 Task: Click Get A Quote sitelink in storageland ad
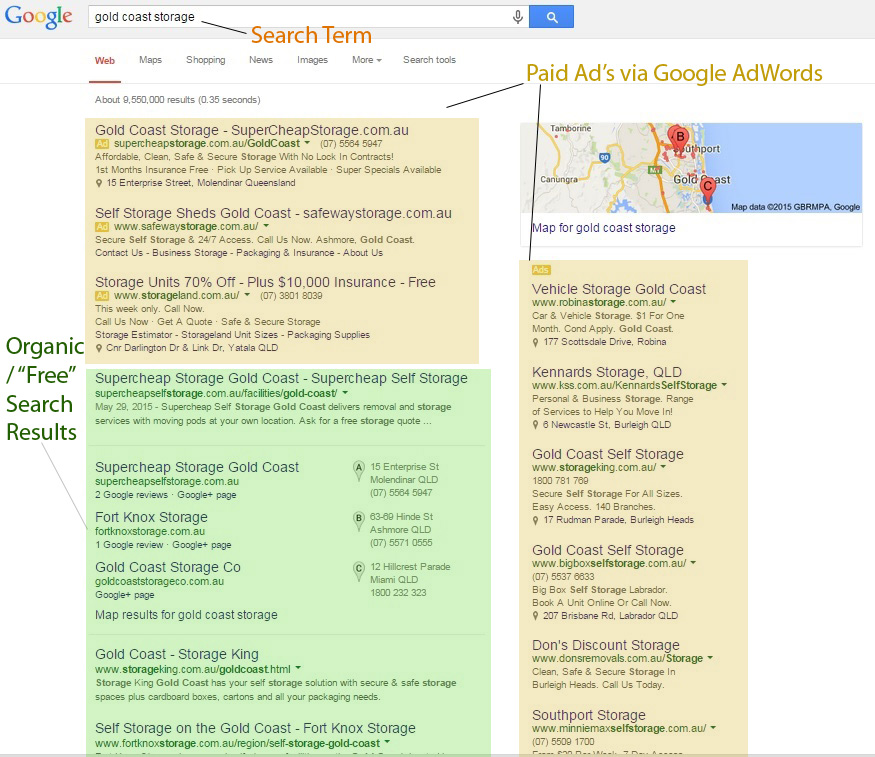point(185,322)
